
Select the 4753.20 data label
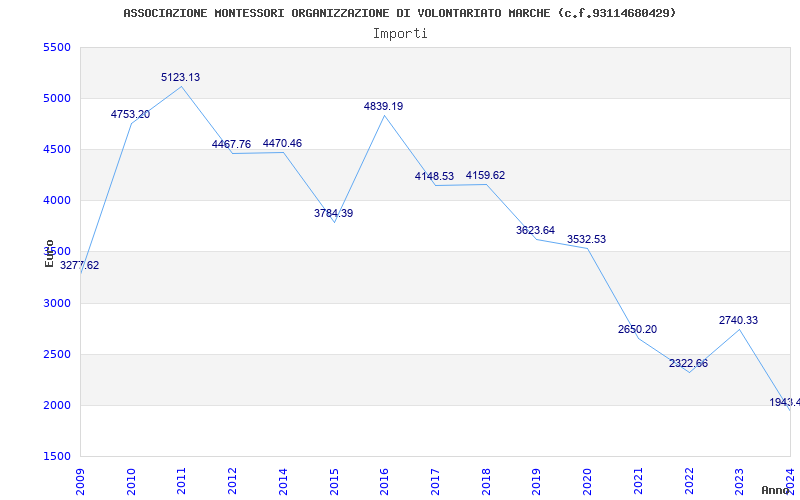click(131, 114)
